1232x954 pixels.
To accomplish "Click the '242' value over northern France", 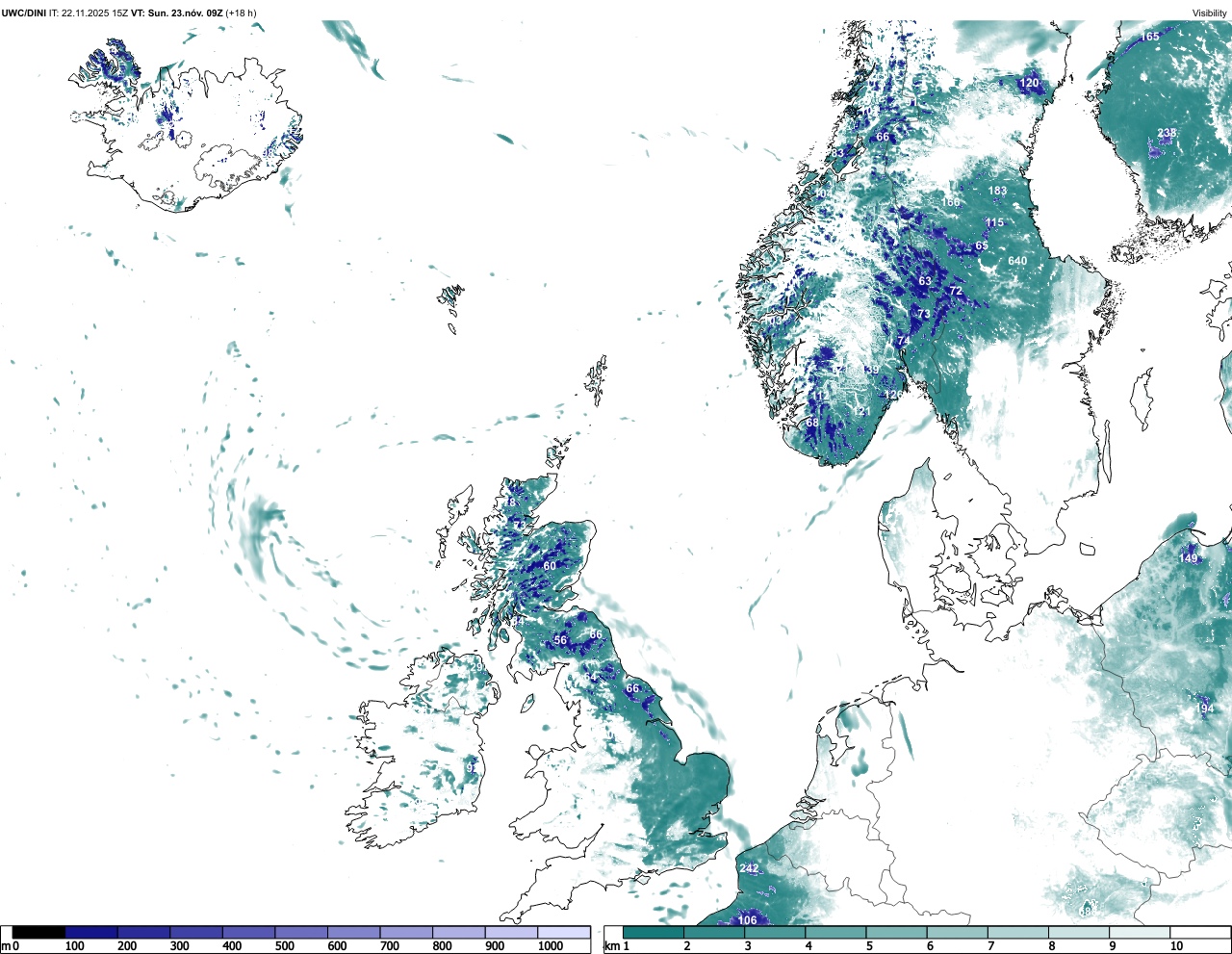I will click(x=749, y=868).
